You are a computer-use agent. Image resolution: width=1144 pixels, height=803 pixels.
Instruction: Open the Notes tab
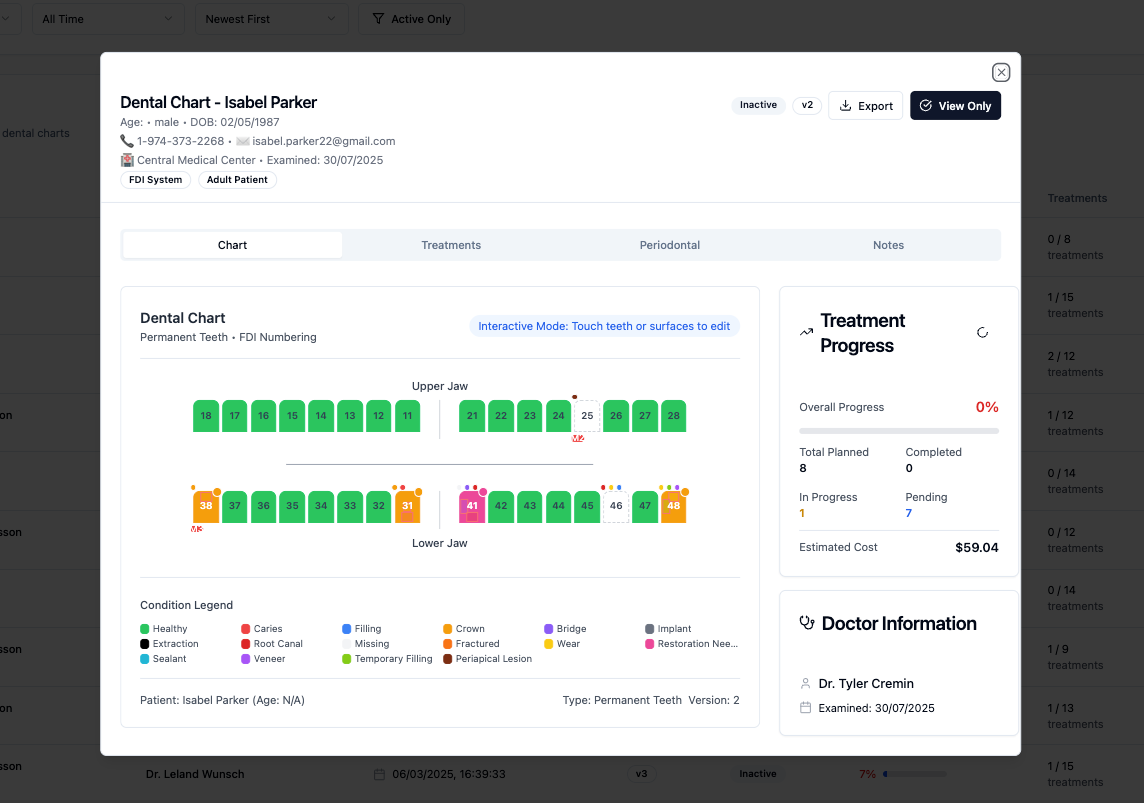click(x=888, y=245)
